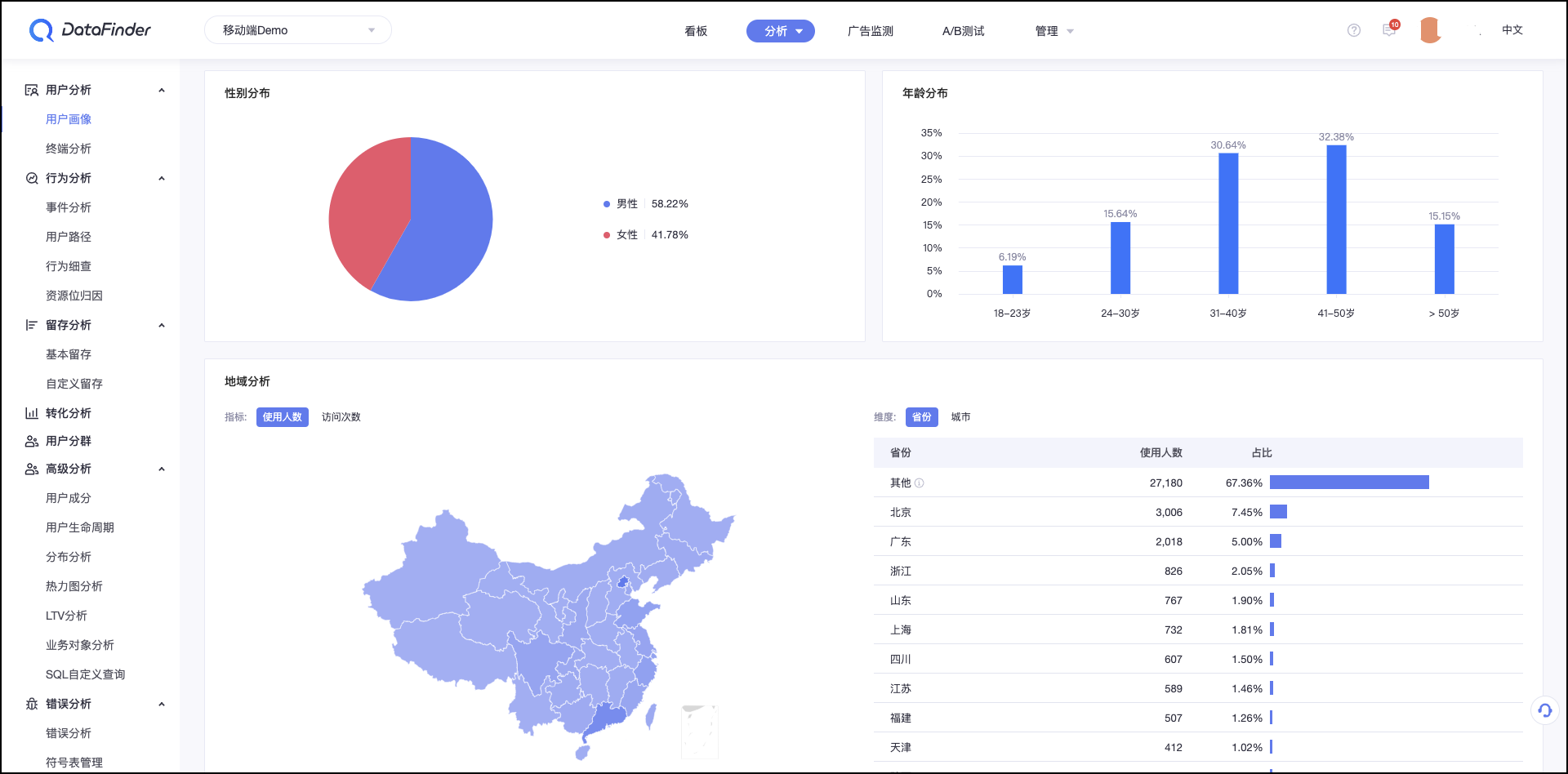Sort by the 使用人数 column header
This screenshot has height=774, width=1568.
[x=1160, y=453]
